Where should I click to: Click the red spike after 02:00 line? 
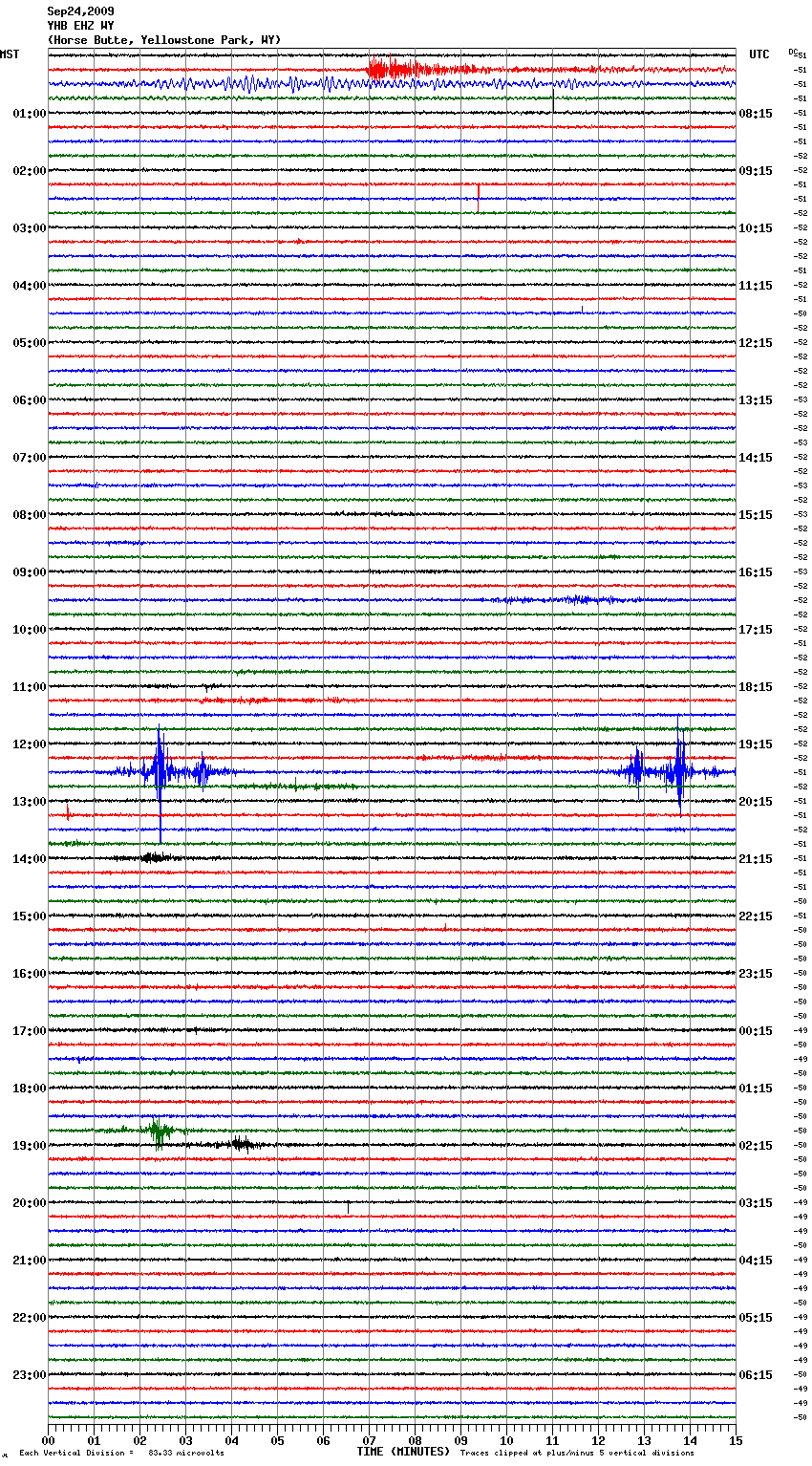[x=478, y=198]
